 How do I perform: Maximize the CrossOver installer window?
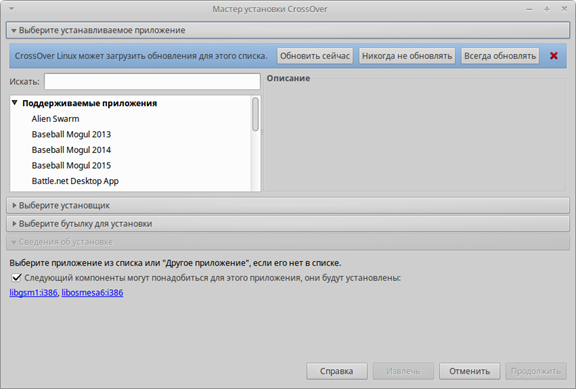click(x=547, y=9)
